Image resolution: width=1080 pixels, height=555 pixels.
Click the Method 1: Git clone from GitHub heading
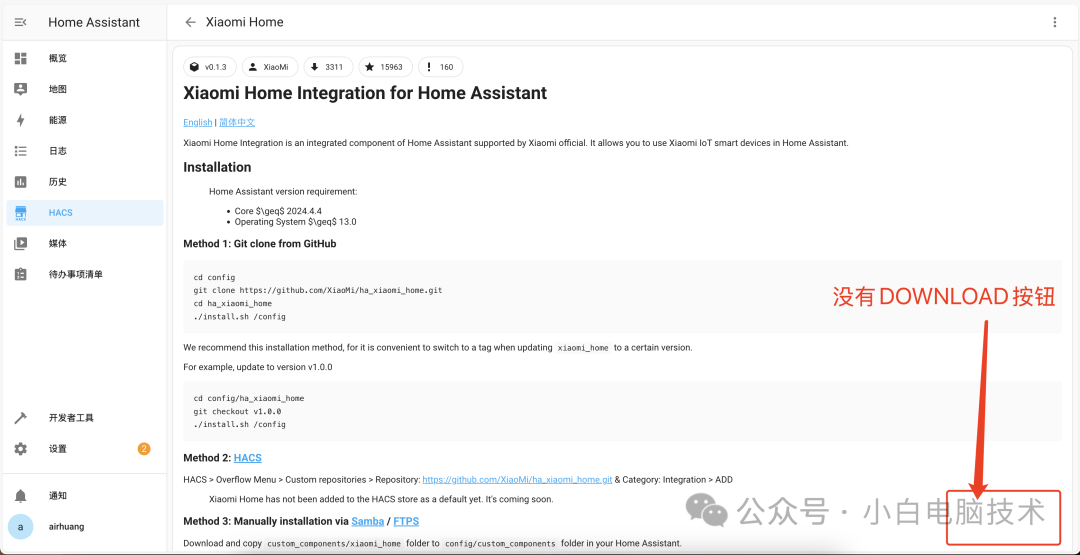click(260, 244)
